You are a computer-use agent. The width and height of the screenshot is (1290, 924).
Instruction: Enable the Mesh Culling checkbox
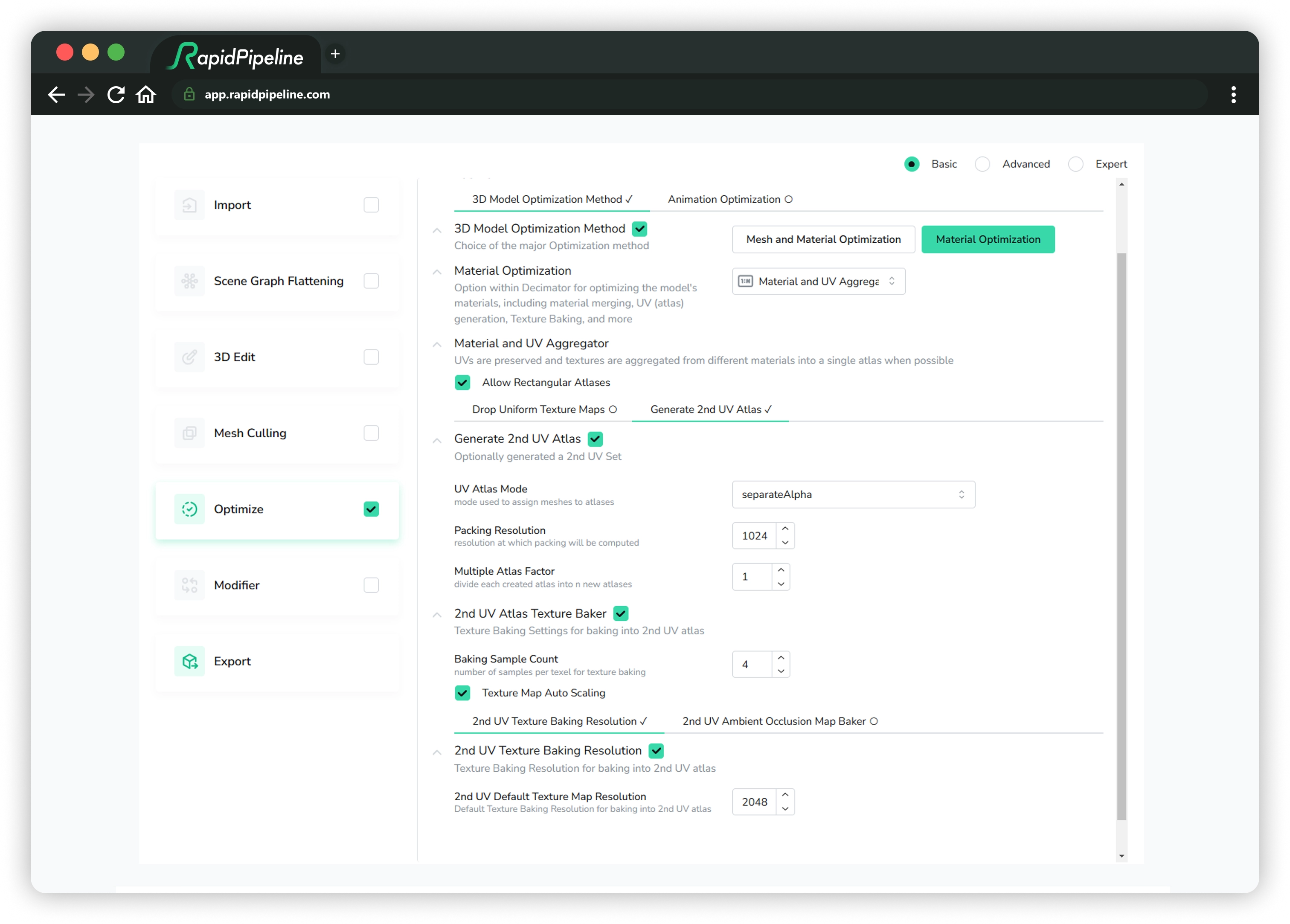click(x=372, y=433)
